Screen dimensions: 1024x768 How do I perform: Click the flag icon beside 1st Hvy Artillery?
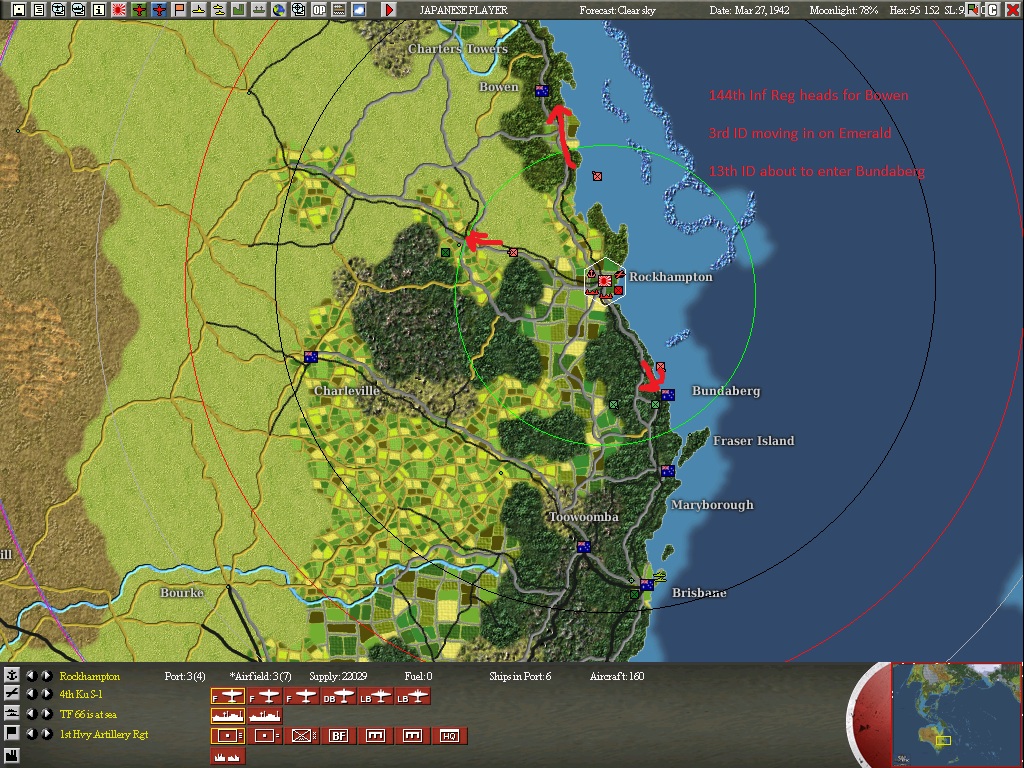[11, 733]
